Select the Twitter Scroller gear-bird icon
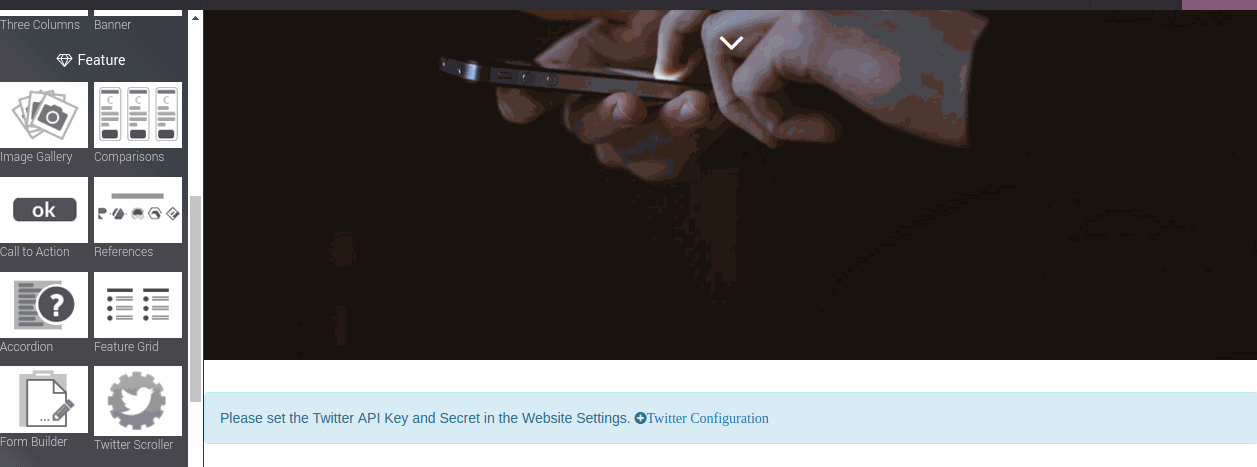 click(138, 399)
